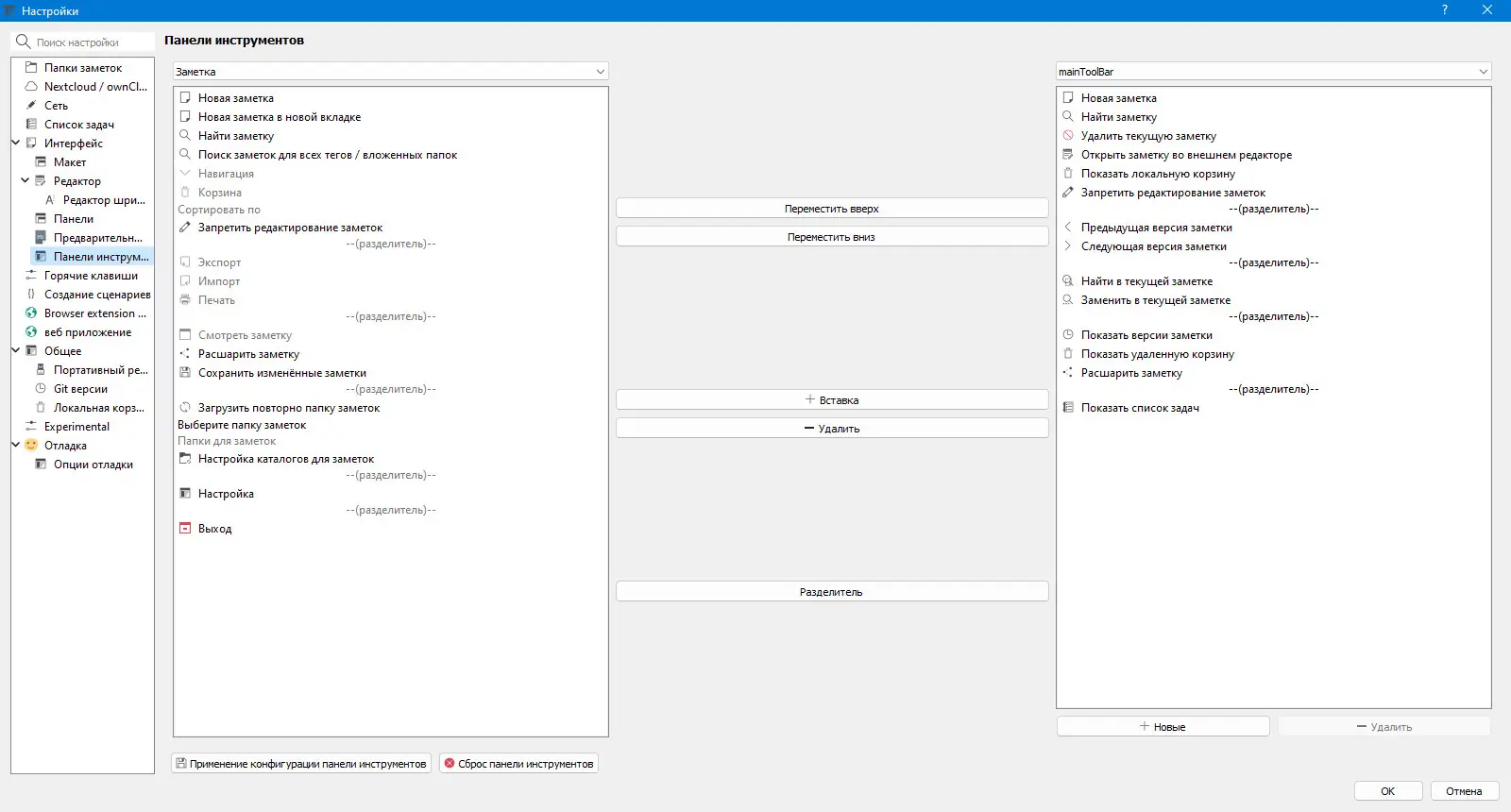Viewport: 1511px width, 812px height.
Task: Click the Расшарить заметку icon in left list
Action: pos(185,354)
